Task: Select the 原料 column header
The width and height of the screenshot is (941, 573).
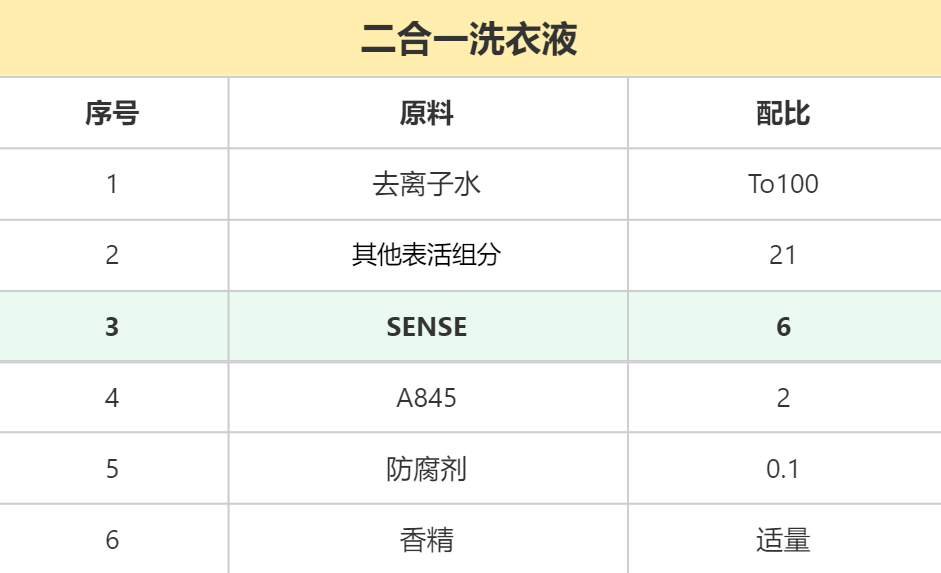Action: (427, 114)
